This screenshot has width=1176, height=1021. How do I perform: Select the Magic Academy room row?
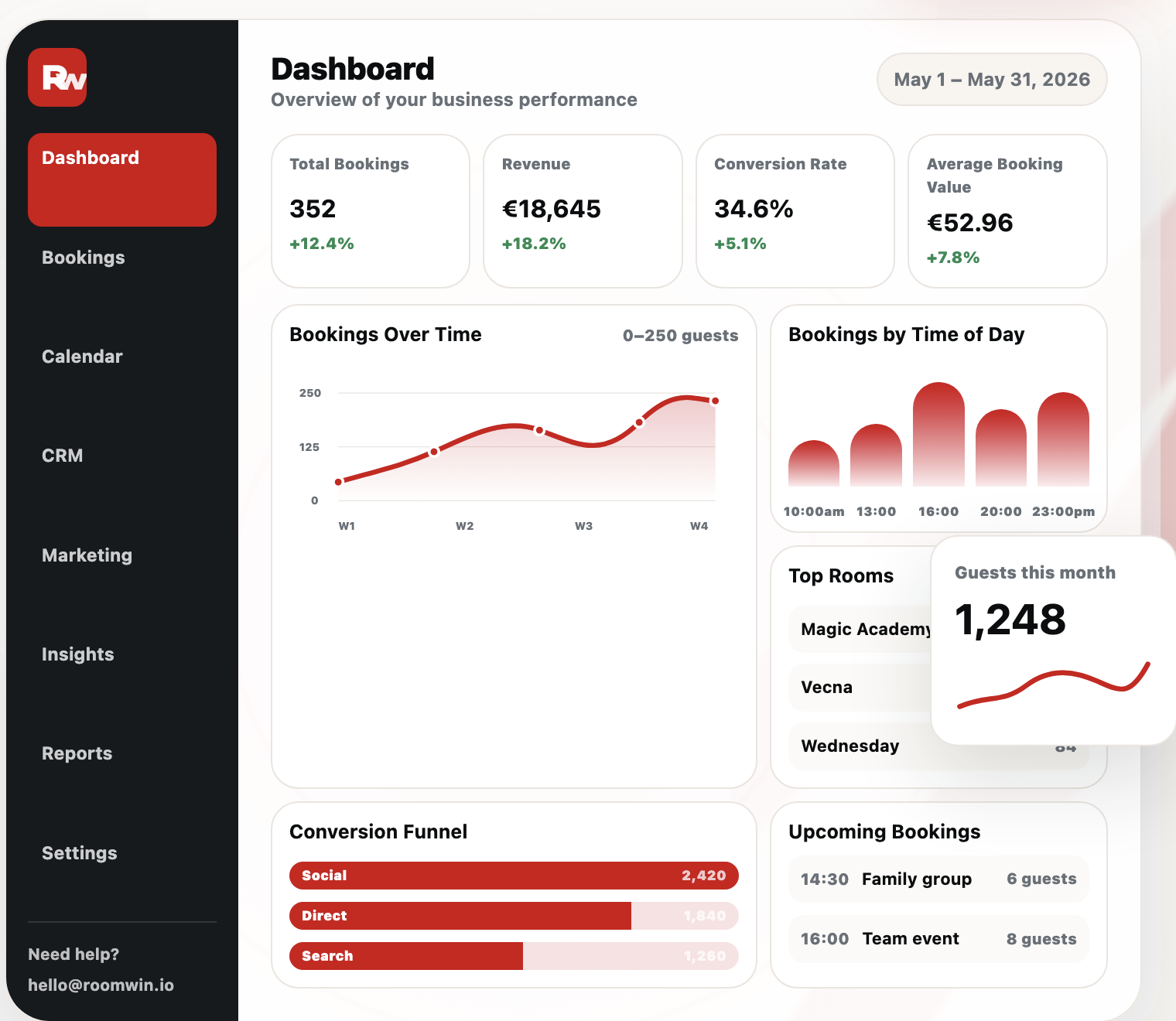860,629
